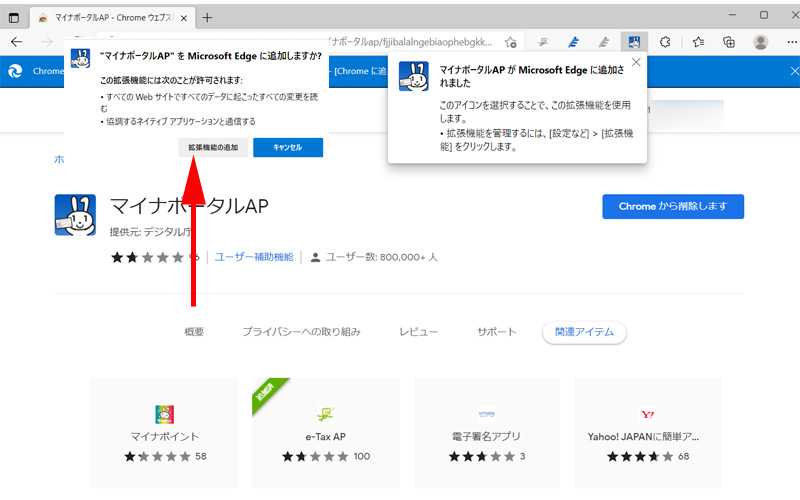The image size is (800, 500).
Task: Open the ユーザー補助機能 category link
Action: 254,257
